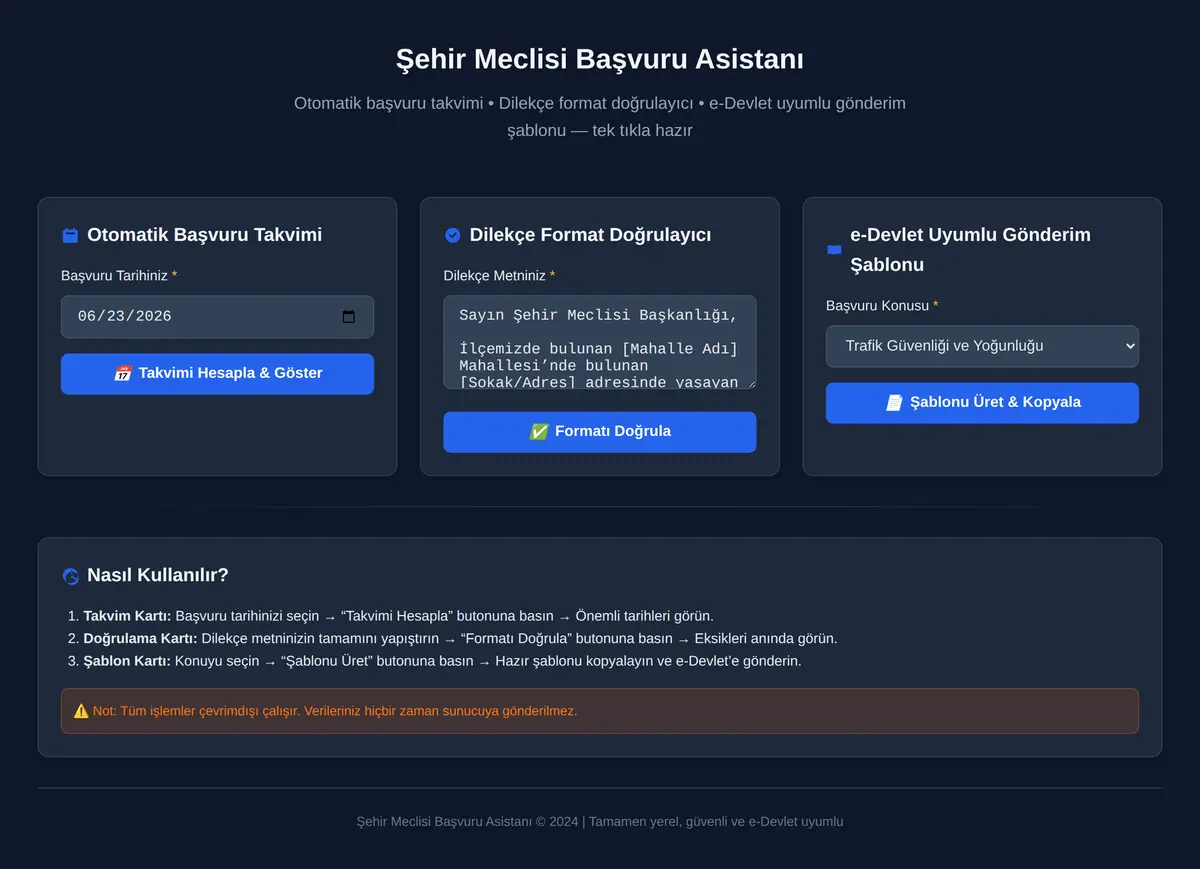
Task: Click the icon next to Nasıl Kullanılır?
Action: pos(70,576)
